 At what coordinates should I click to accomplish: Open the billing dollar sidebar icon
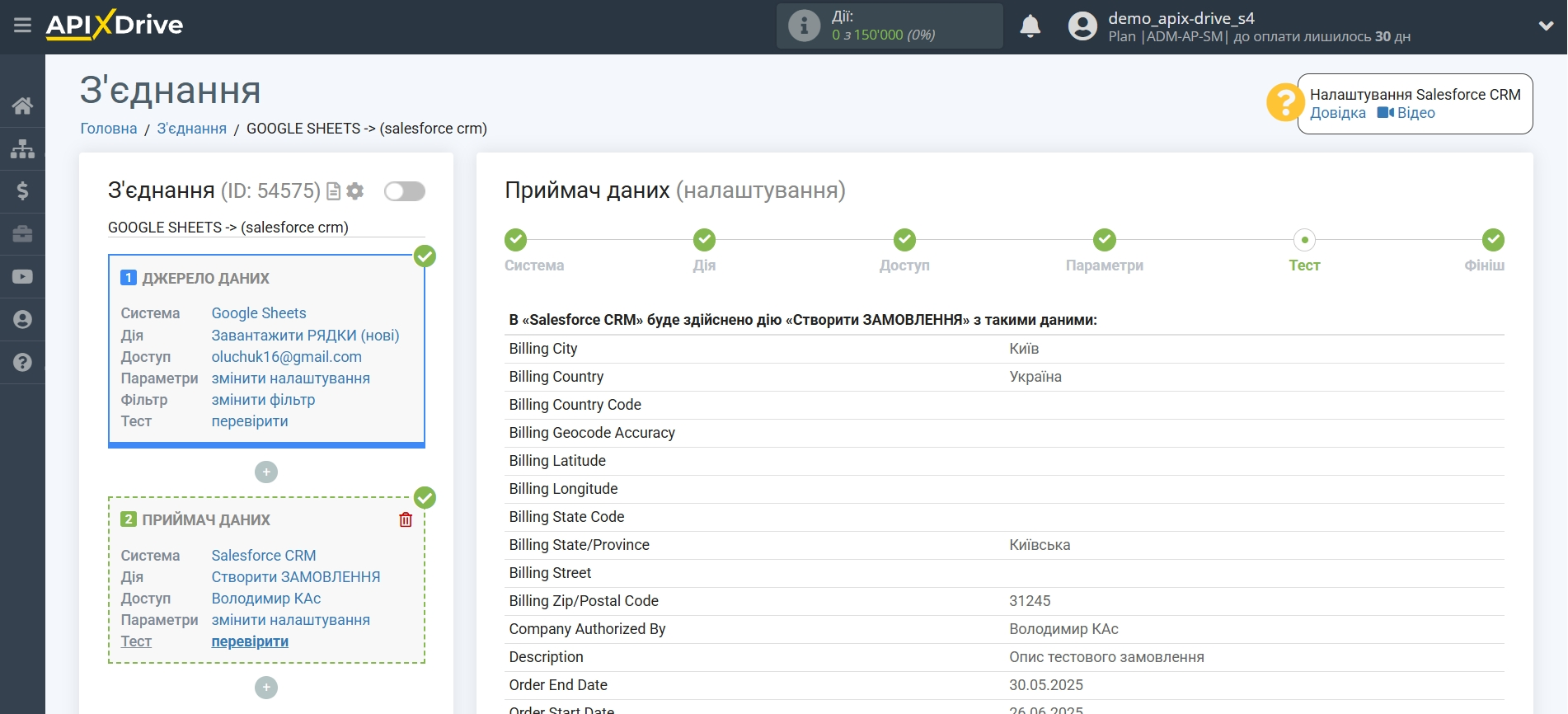tap(22, 191)
